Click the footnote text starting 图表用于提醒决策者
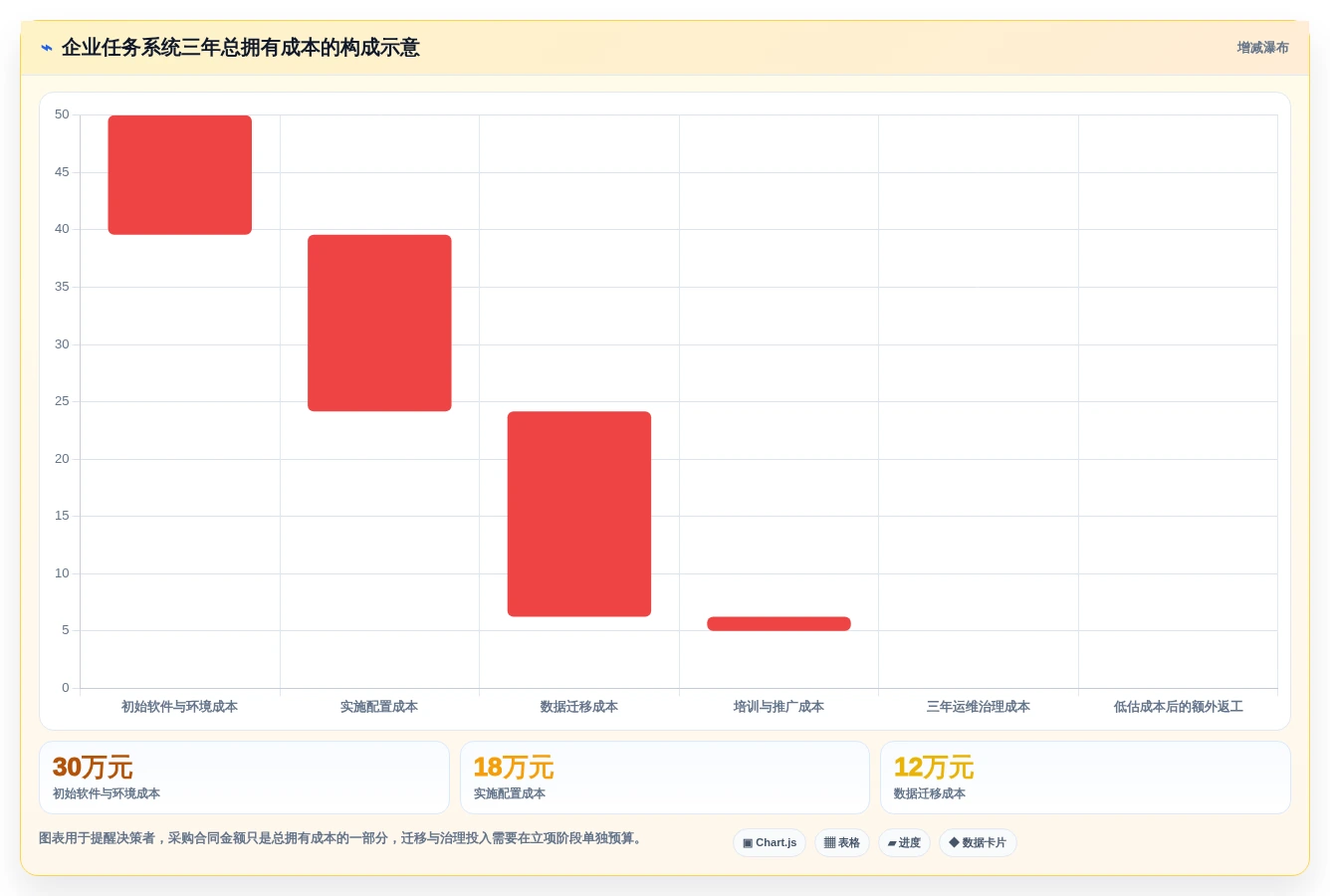The height and width of the screenshot is (896, 1330). pos(341,838)
